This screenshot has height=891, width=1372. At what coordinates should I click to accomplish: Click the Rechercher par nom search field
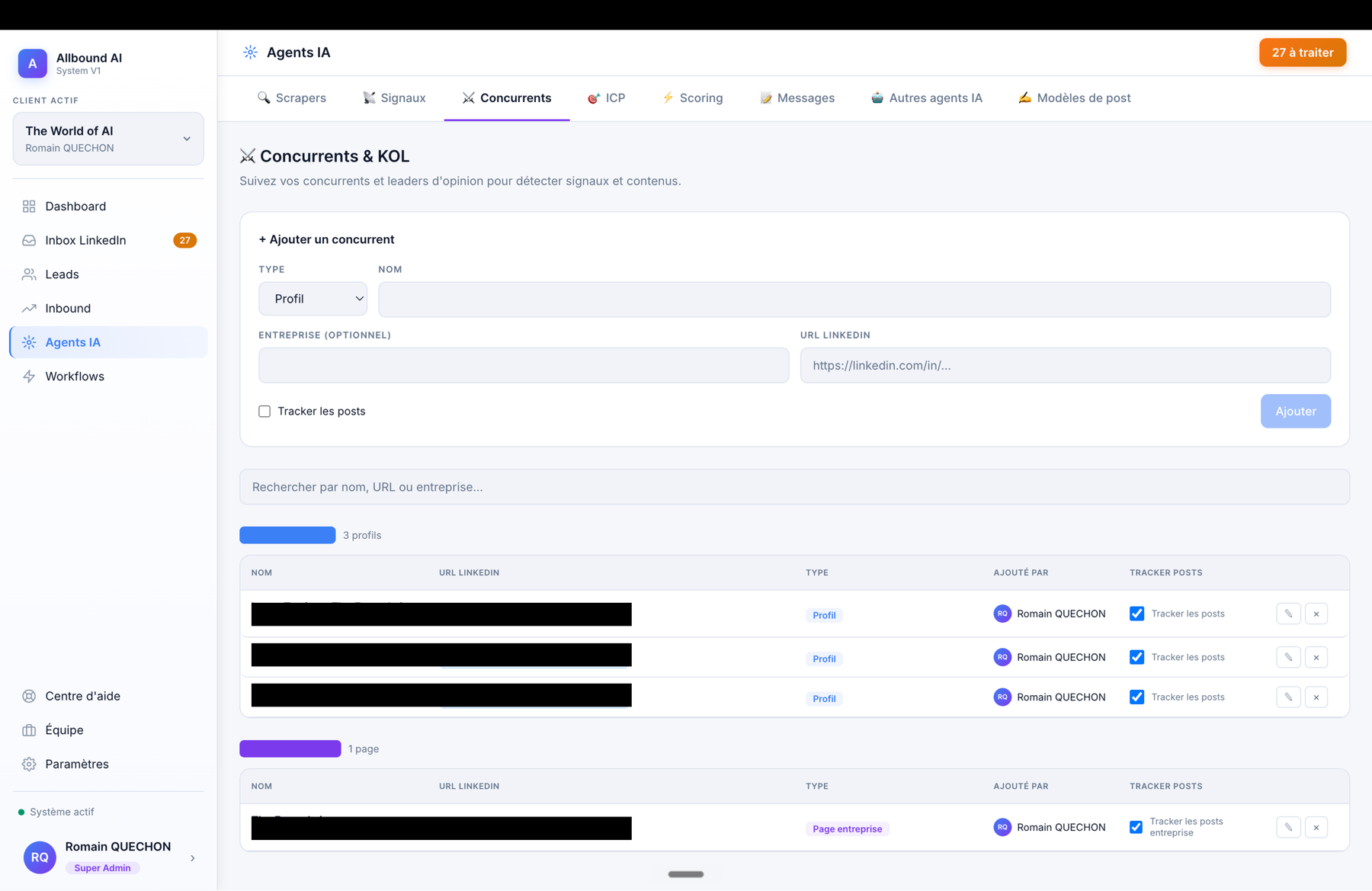tap(794, 487)
